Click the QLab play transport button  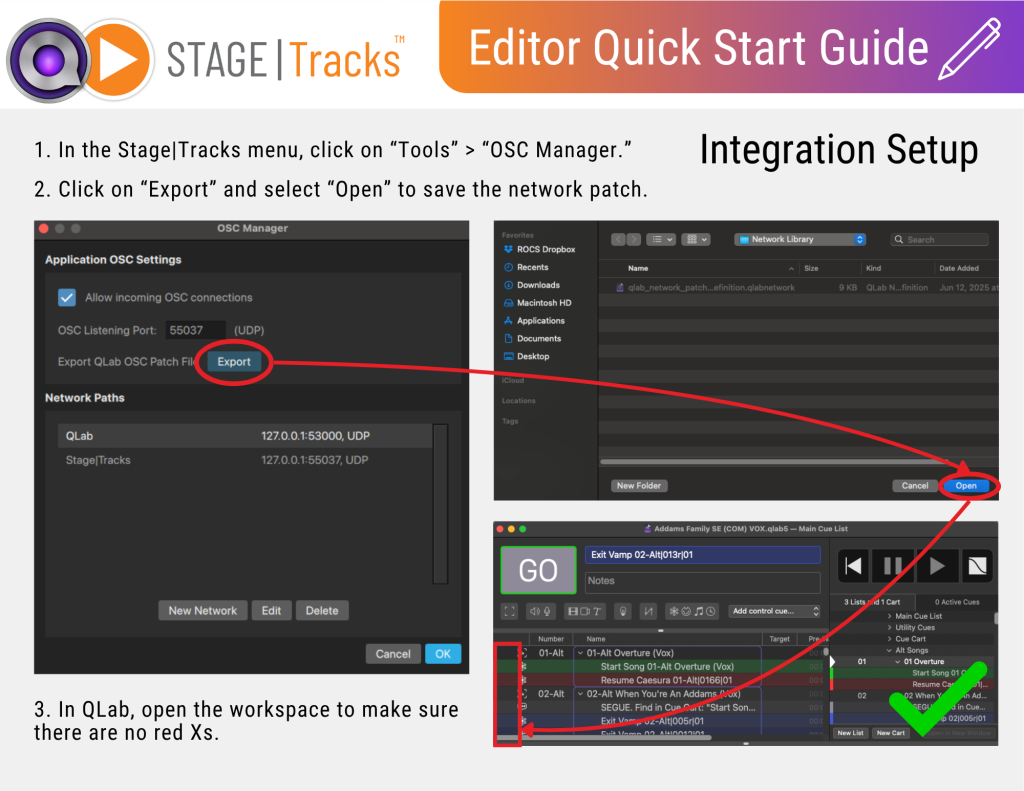937,566
